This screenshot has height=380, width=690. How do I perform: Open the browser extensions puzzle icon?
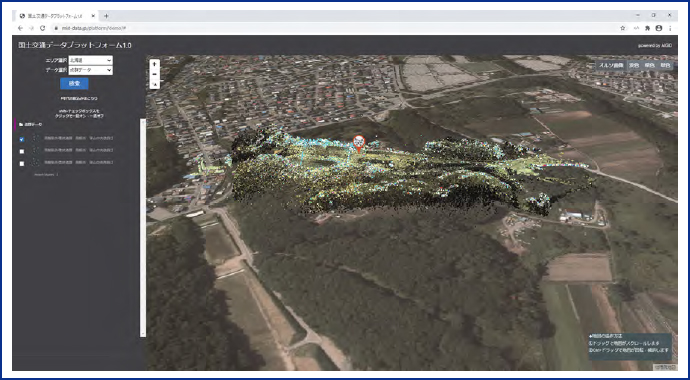647,28
